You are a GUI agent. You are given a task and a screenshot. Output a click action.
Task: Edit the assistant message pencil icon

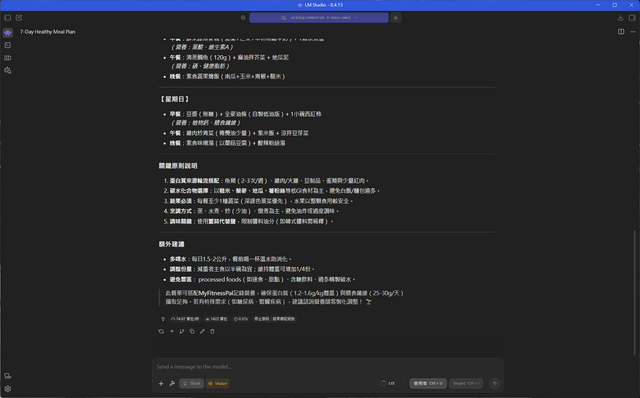[x=202, y=331]
